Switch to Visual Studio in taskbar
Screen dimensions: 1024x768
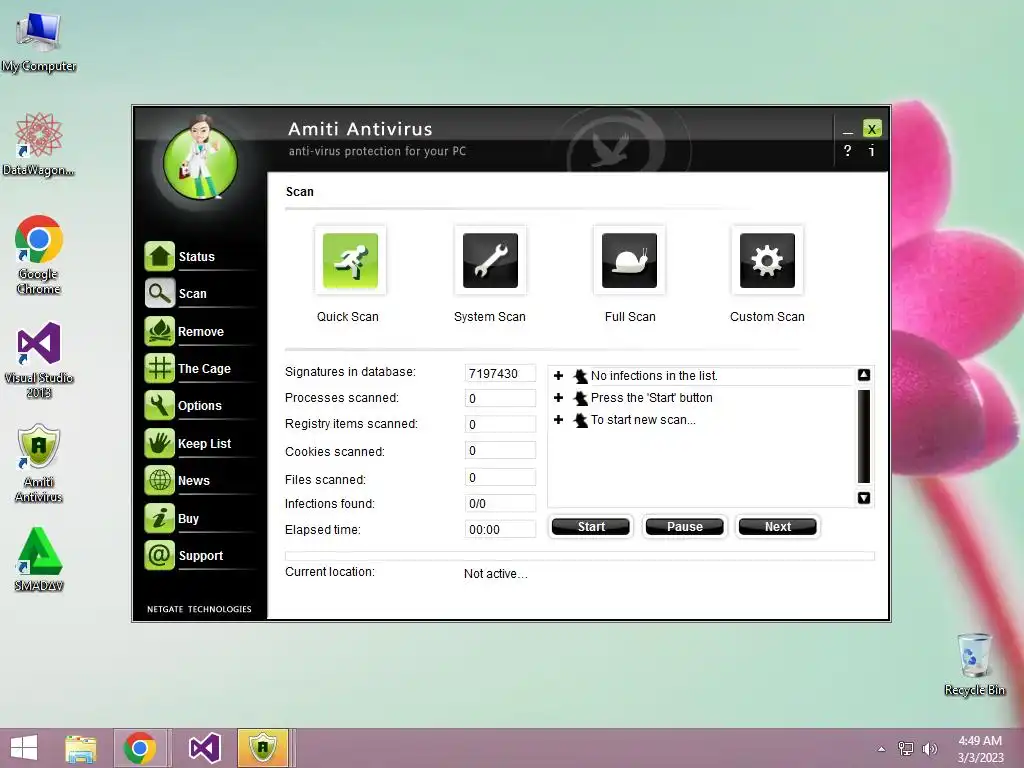[204, 748]
